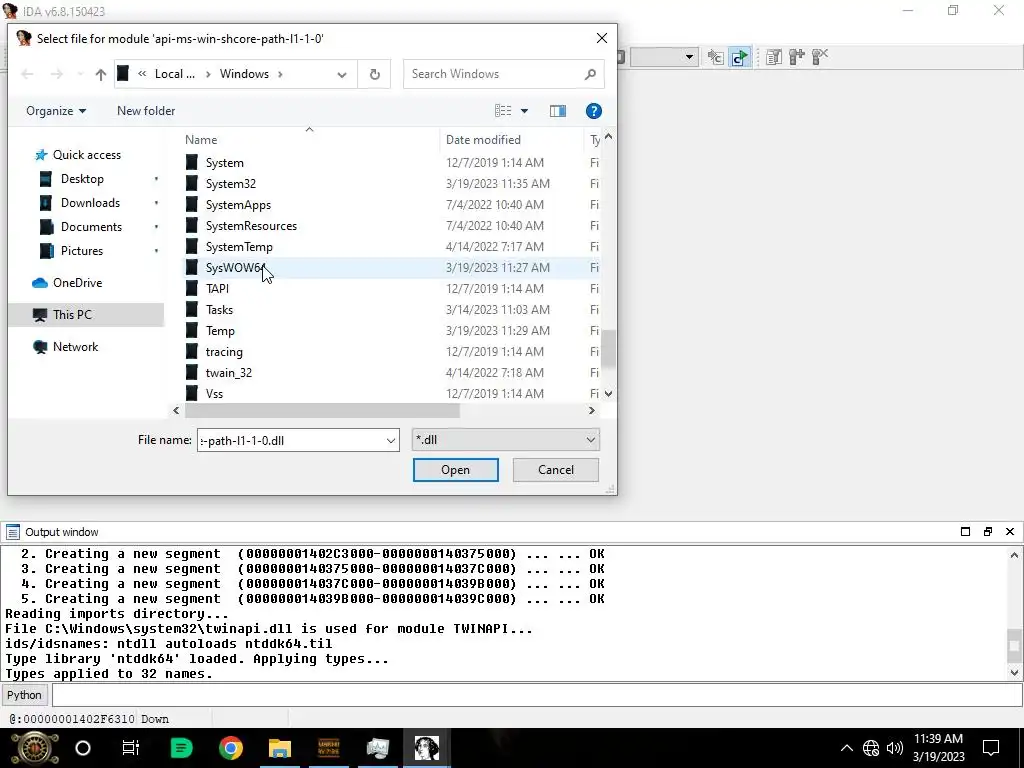Image resolution: width=1024 pixels, height=768 pixels.
Task: Open Quick access in the sidebar
Action: point(87,155)
